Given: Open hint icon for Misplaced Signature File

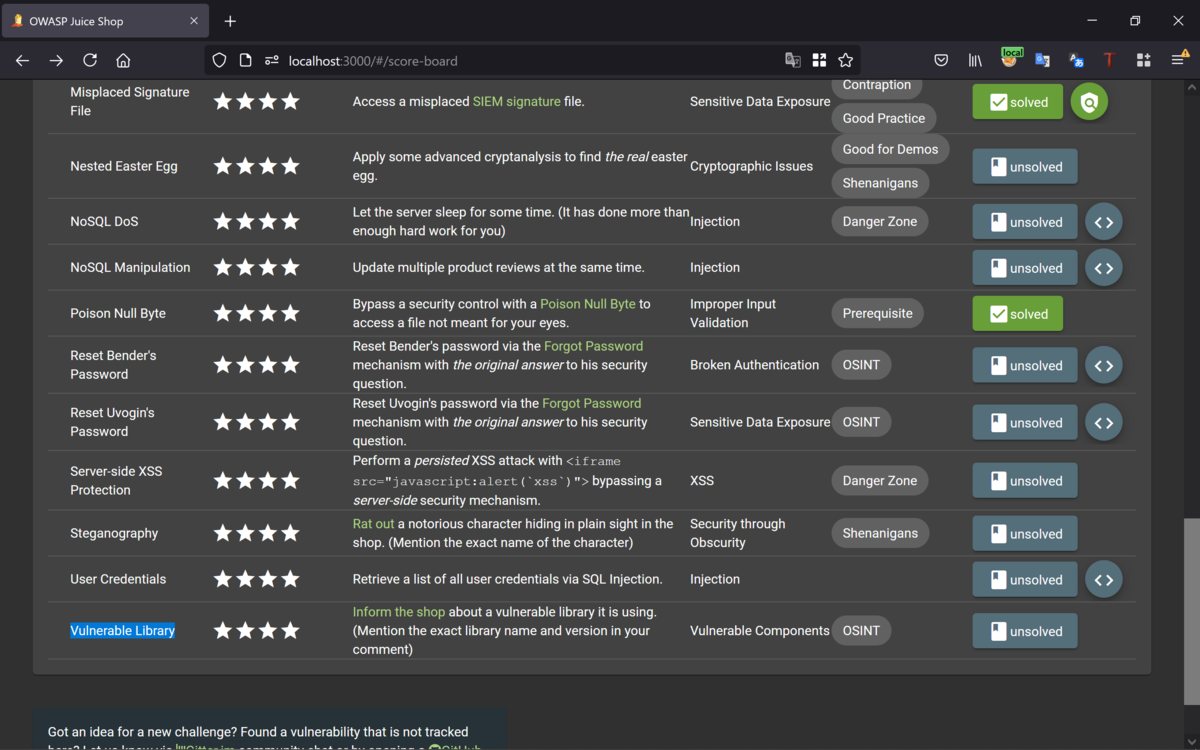Looking at the screenshot, I should 1089,101.
